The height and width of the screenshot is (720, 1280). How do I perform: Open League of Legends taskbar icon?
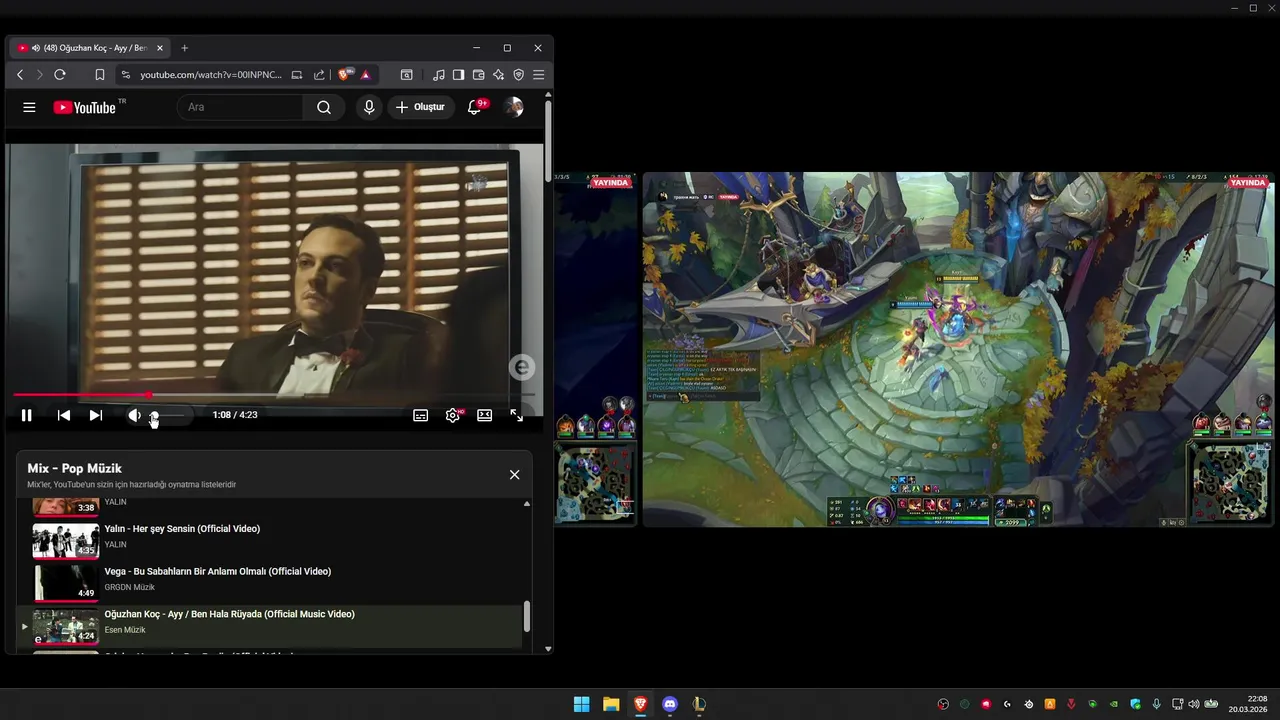point(699,704)
